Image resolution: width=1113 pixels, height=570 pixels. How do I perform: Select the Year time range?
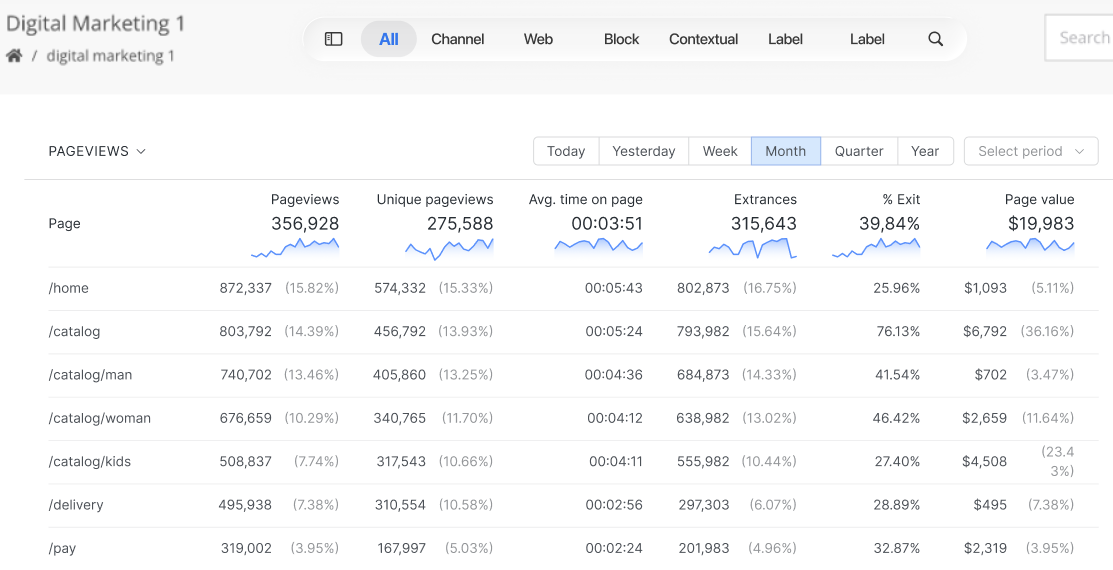click(925, 151)
